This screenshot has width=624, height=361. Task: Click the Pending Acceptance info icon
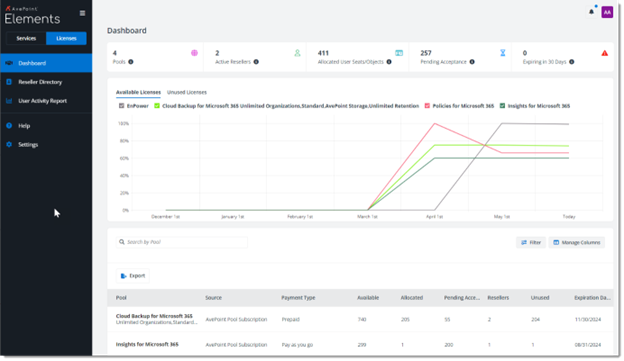pyautogui.click(x=472, y=62)
